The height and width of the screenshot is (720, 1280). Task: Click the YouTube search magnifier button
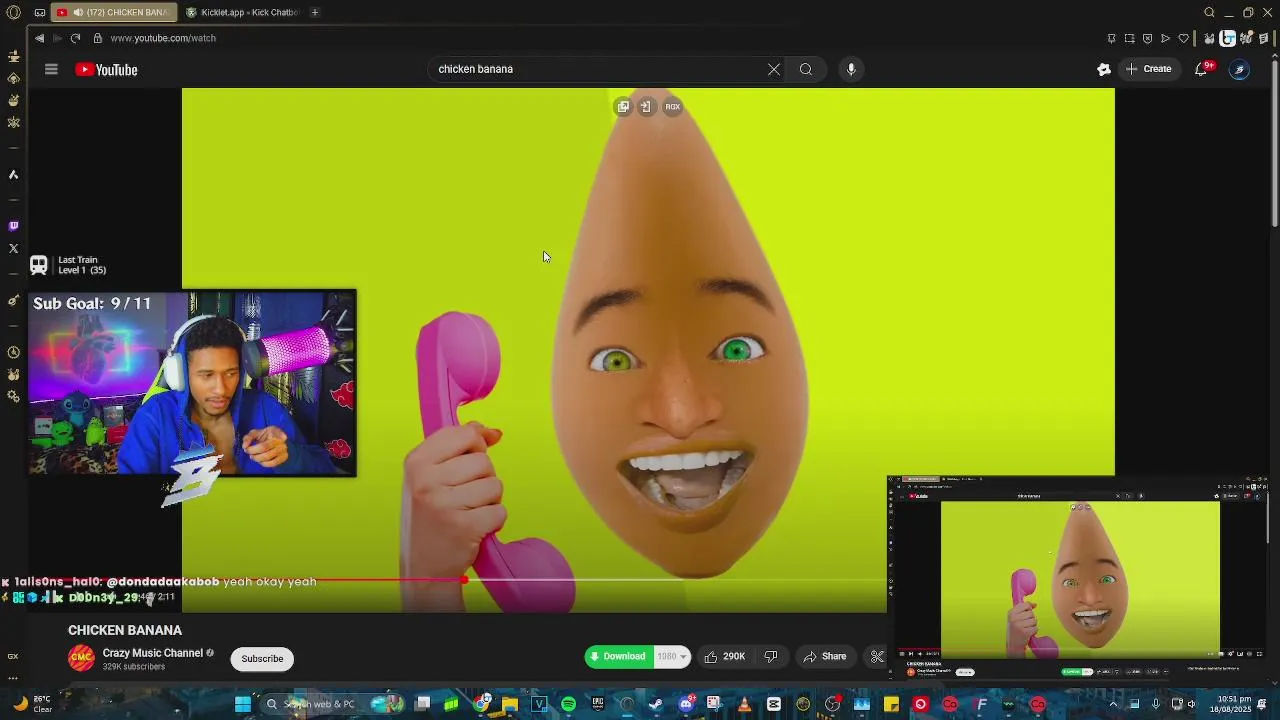coord(806,69)
